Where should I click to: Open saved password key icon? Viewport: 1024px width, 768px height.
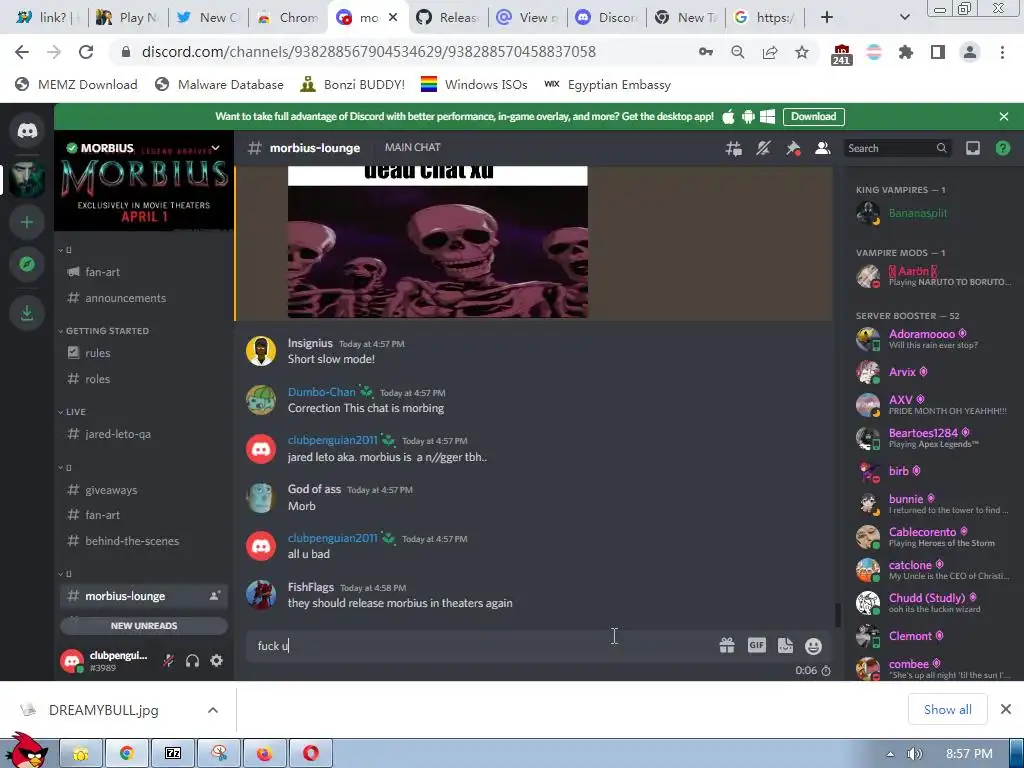(x=705, y=52)
